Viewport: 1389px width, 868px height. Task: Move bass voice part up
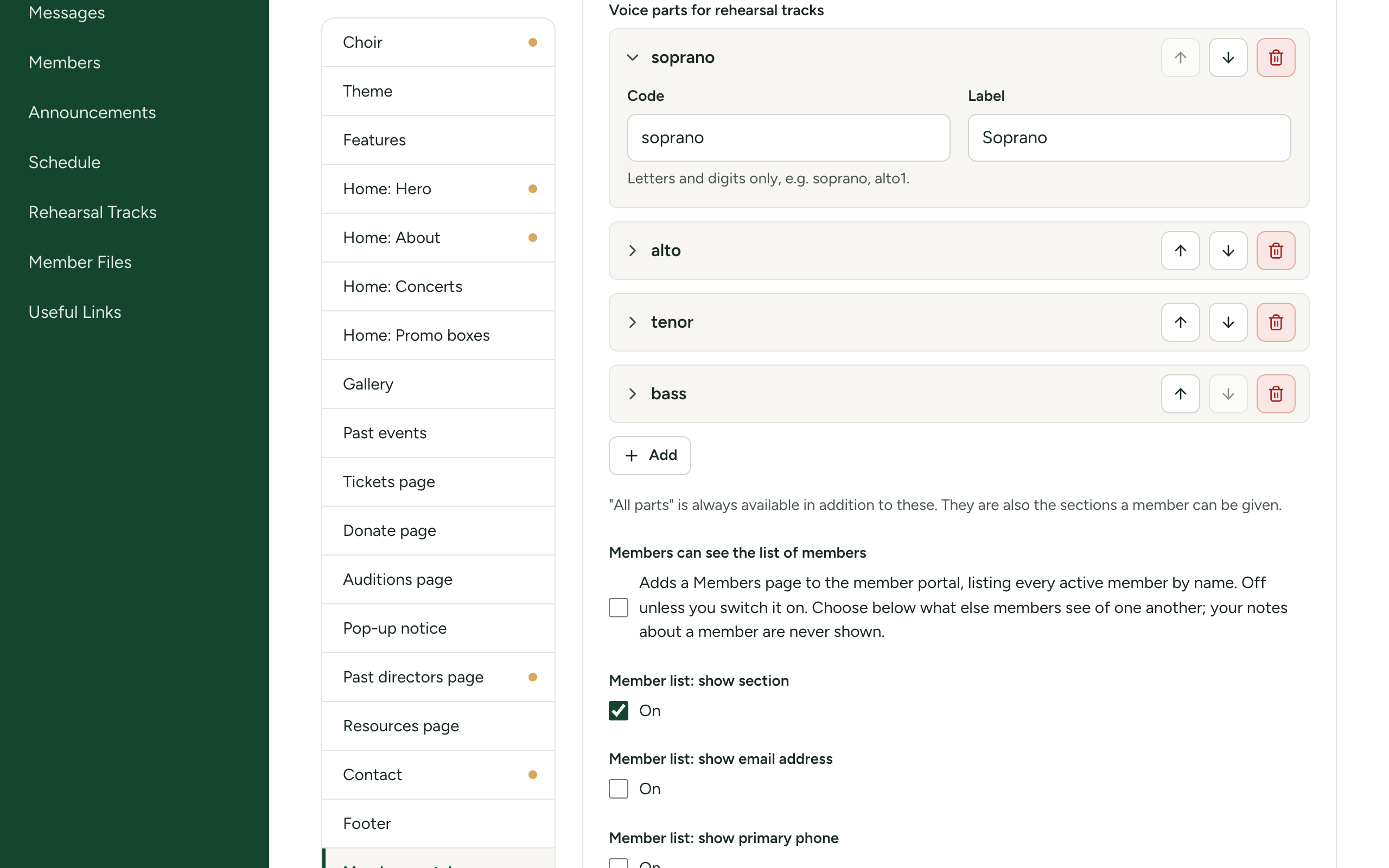click(1180, 394)
